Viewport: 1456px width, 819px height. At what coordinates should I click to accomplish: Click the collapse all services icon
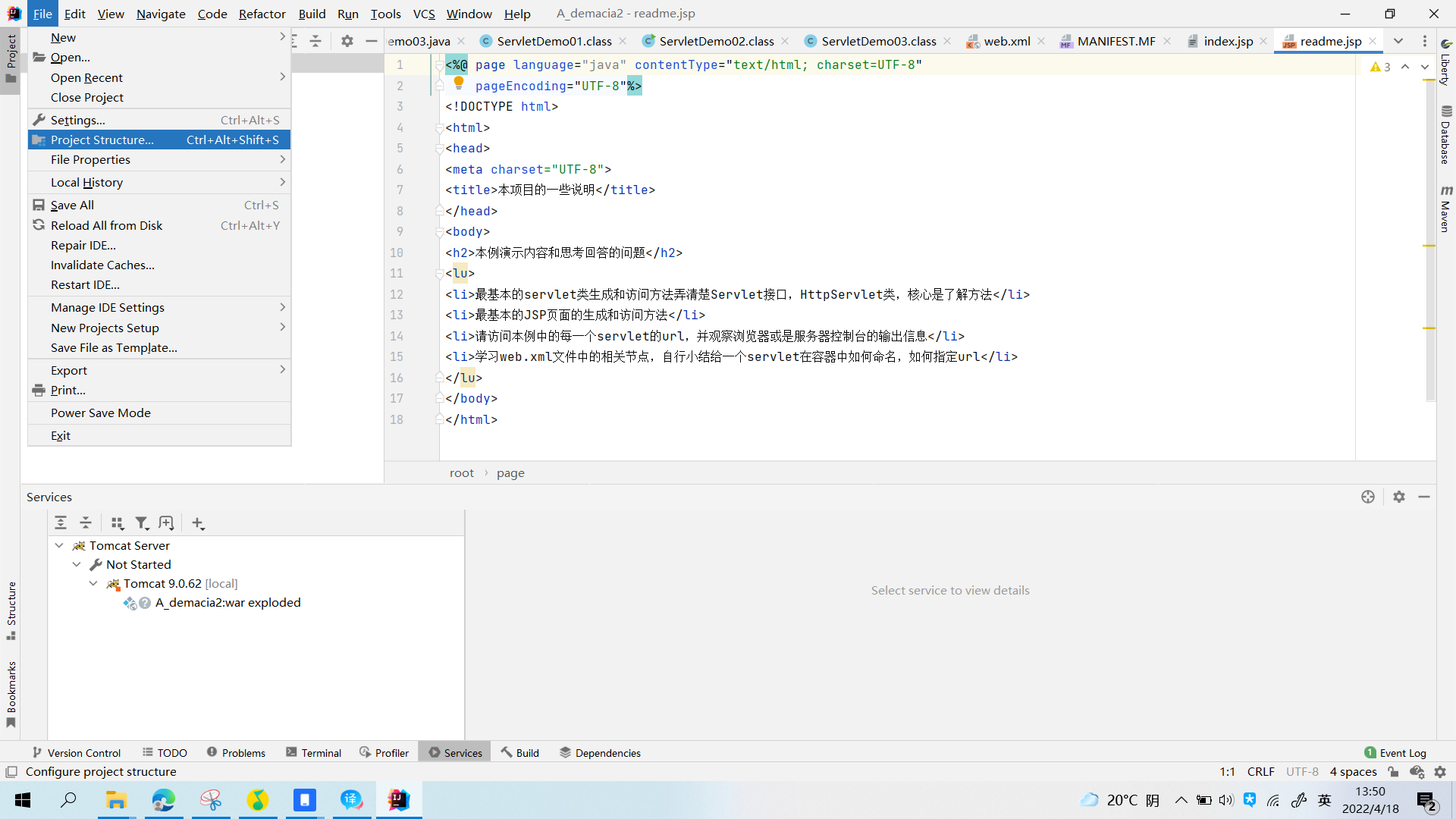point(86,522)
